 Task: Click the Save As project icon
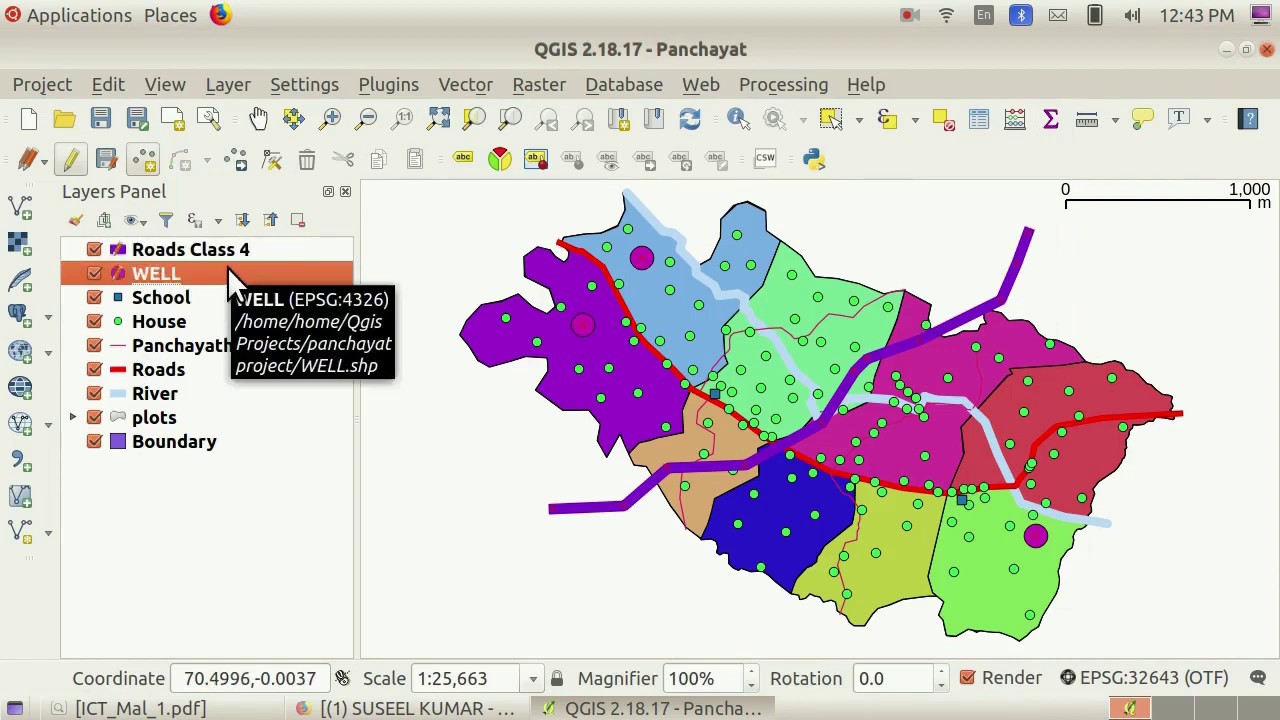pyautogui.click(x=137, y=119)
